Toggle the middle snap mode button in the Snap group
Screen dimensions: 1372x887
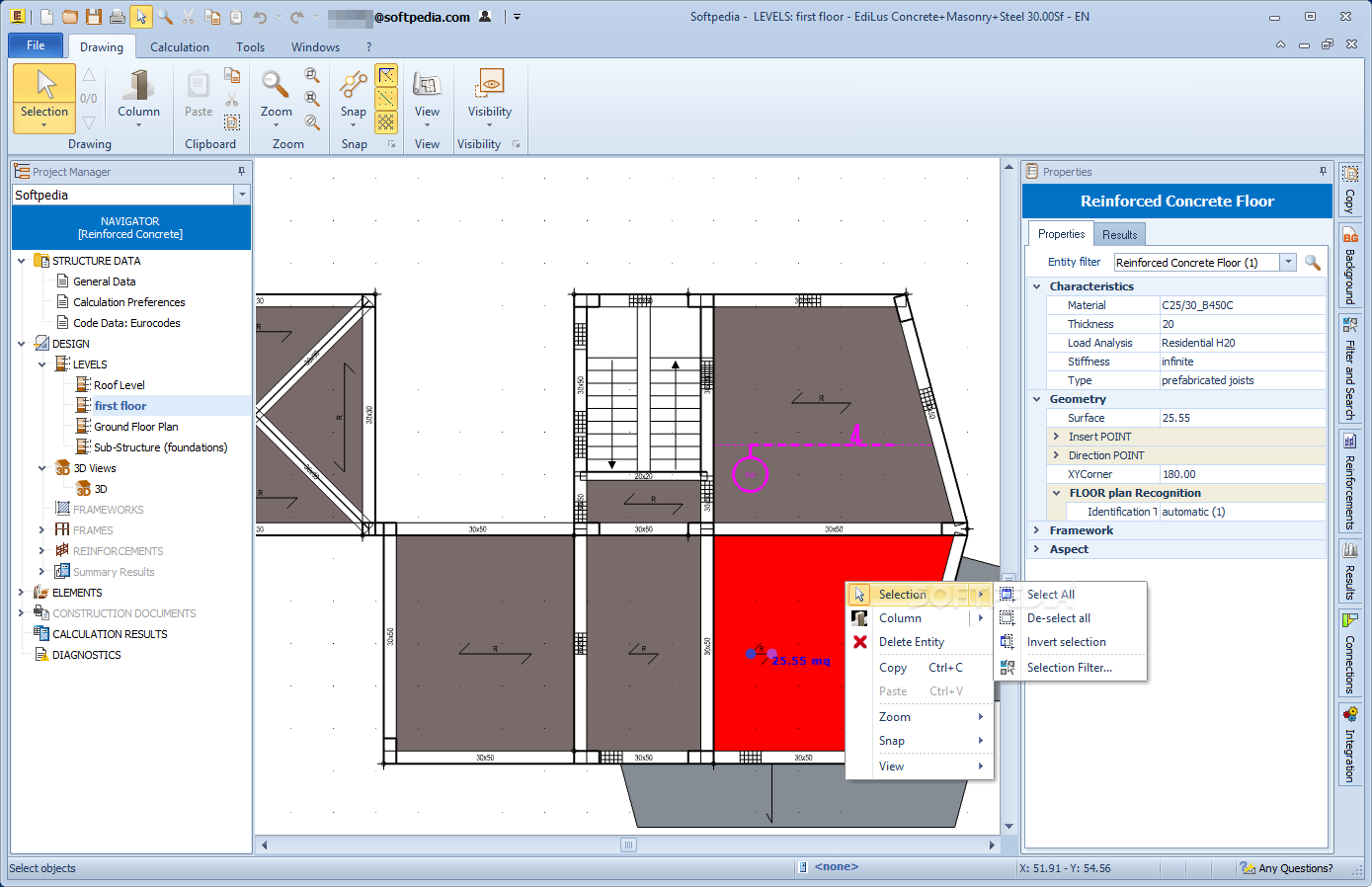pyautogui.click(x=386, y=99)
